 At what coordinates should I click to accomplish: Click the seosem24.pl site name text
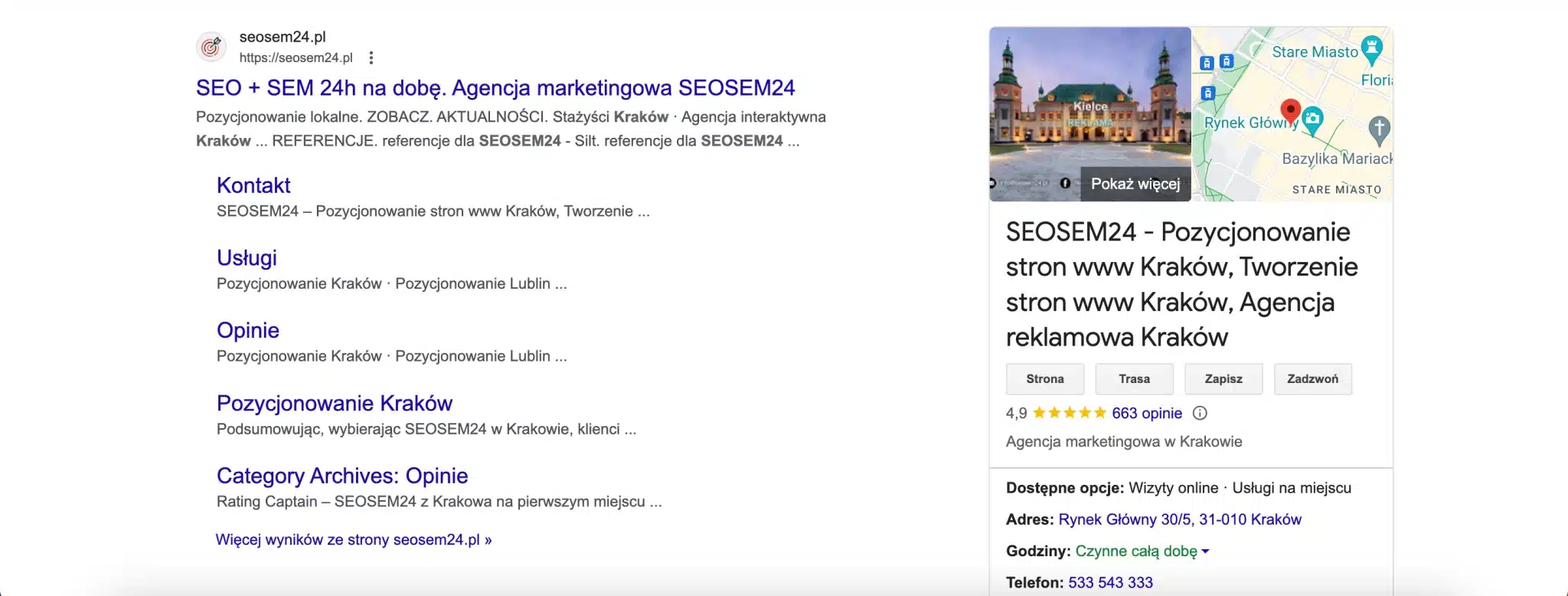pos(283,37)
